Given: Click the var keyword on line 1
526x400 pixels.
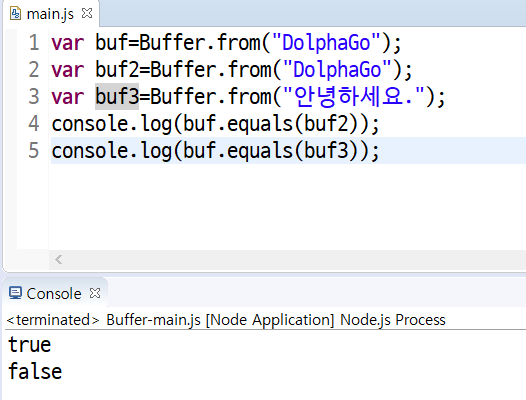Looking at the screenshot, I should click(67, 44).
